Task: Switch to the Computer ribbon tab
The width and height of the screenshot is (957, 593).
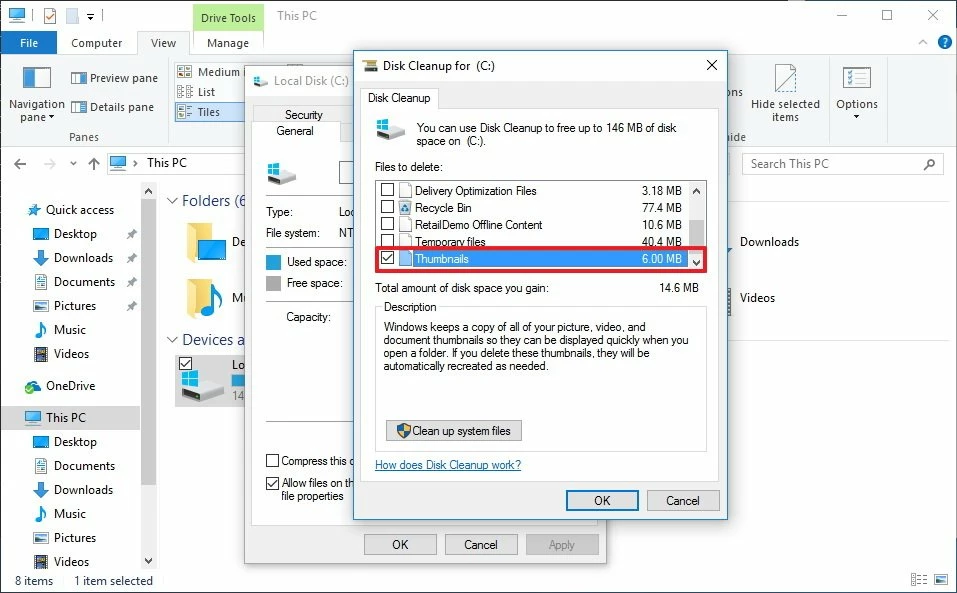Action: pyautogui.click(x=96, y=43)
